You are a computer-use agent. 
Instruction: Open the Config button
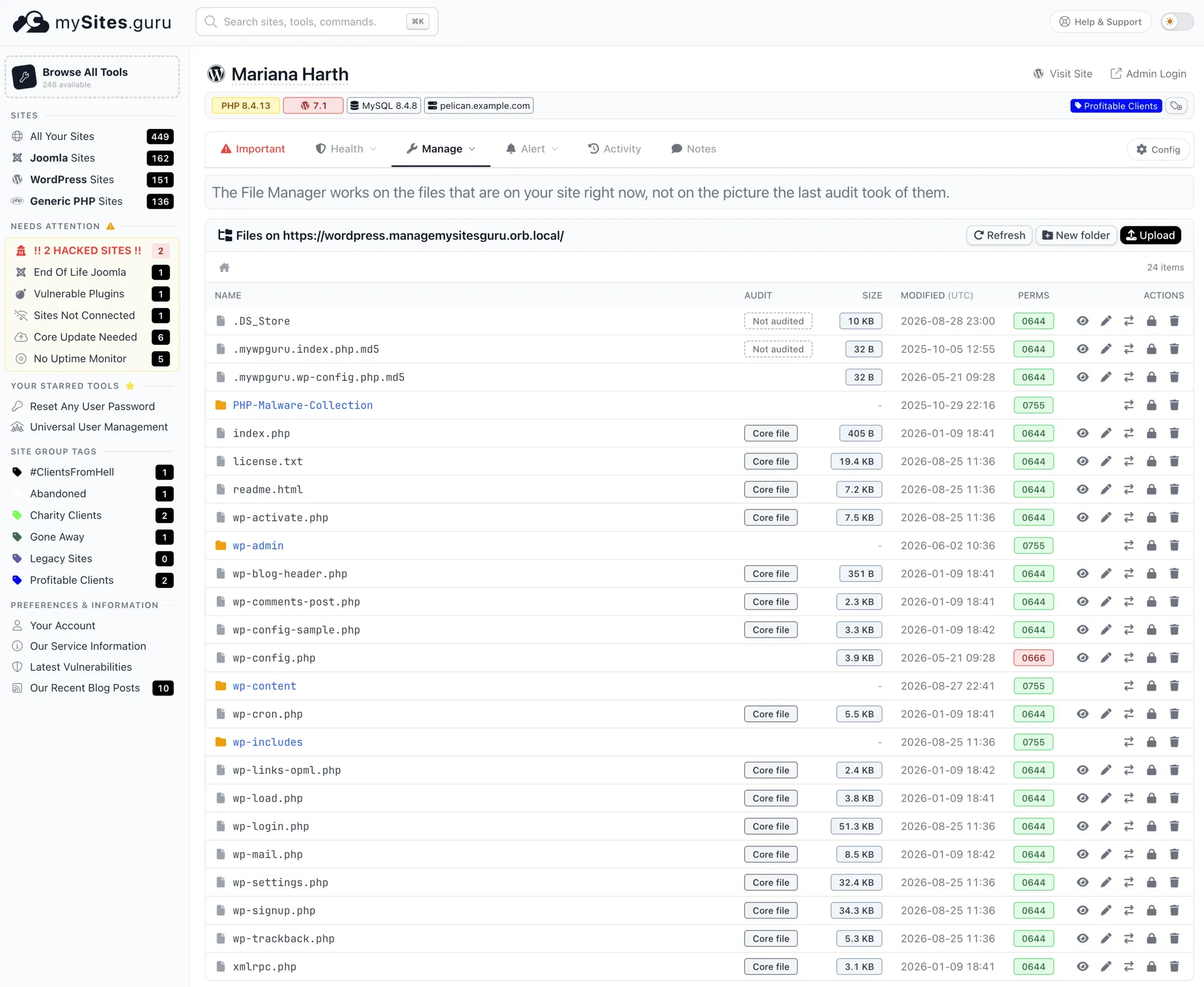[x=1158, y=150]
